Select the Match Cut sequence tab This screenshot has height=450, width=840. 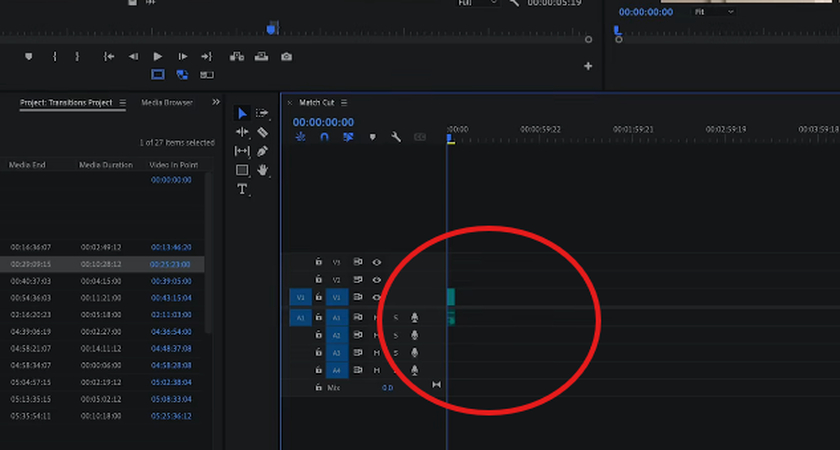(317, 102)
